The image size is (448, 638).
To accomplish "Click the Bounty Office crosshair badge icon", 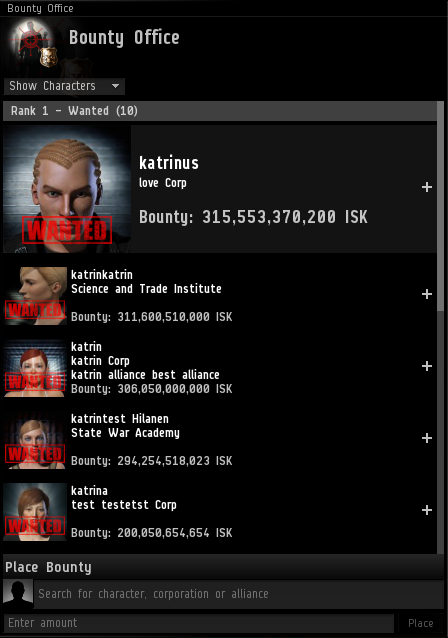I will click(x=34, y=46).
